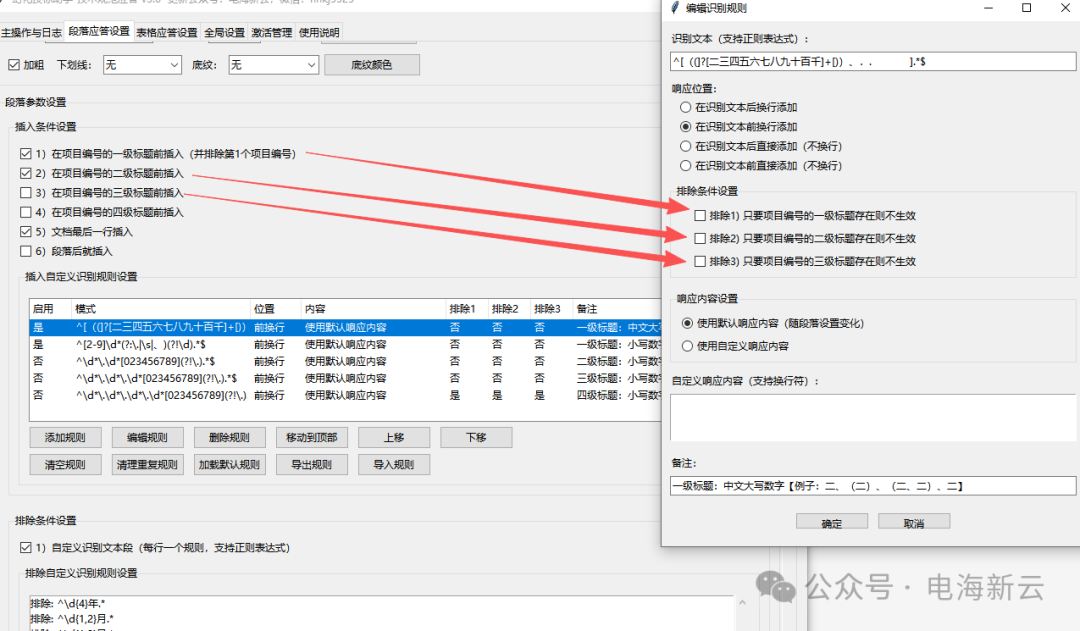Enable 在项目编号的三级标题前插入 option

pos(26,193)
